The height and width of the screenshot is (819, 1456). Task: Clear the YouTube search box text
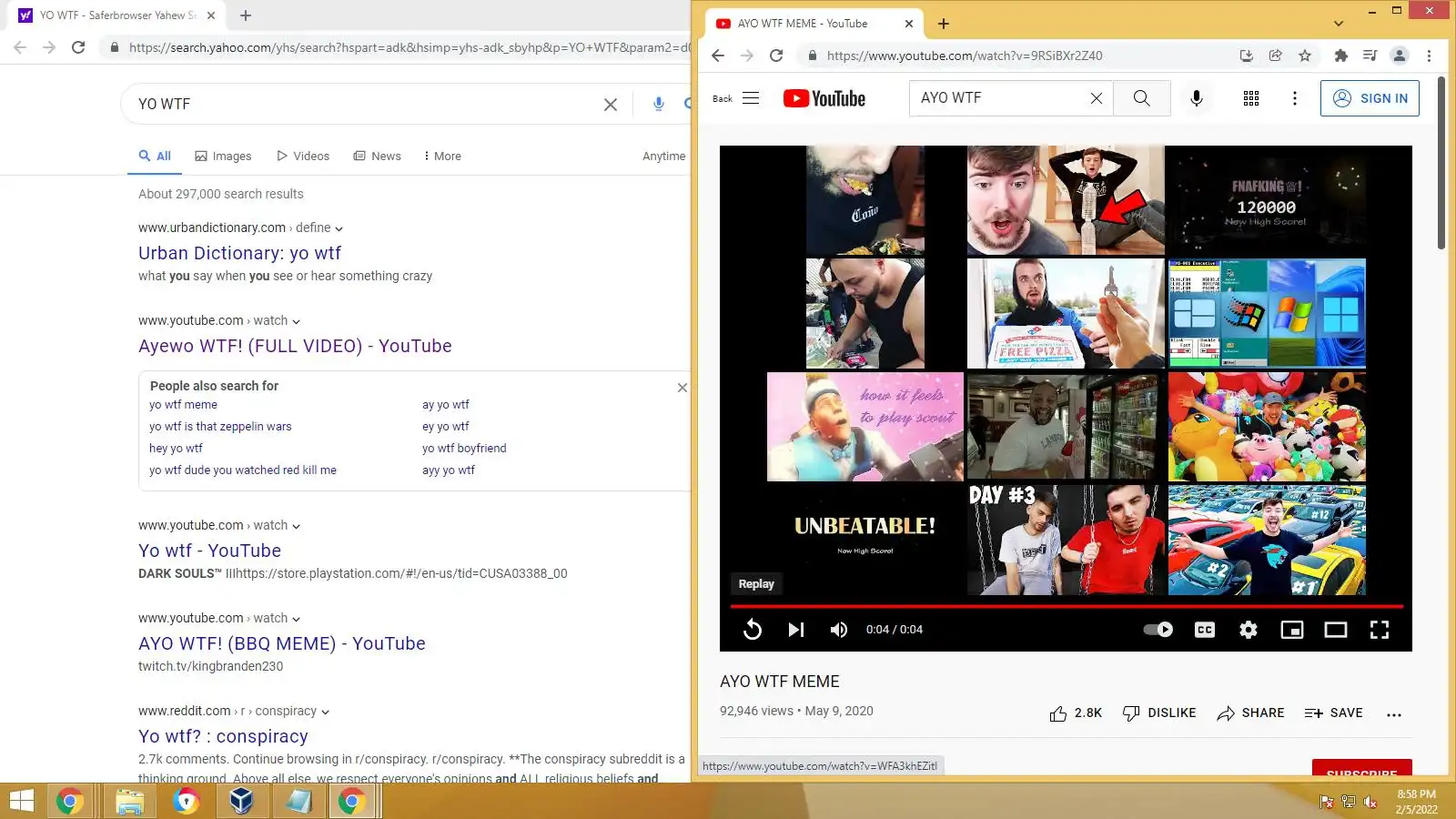tap(1097, 98)
